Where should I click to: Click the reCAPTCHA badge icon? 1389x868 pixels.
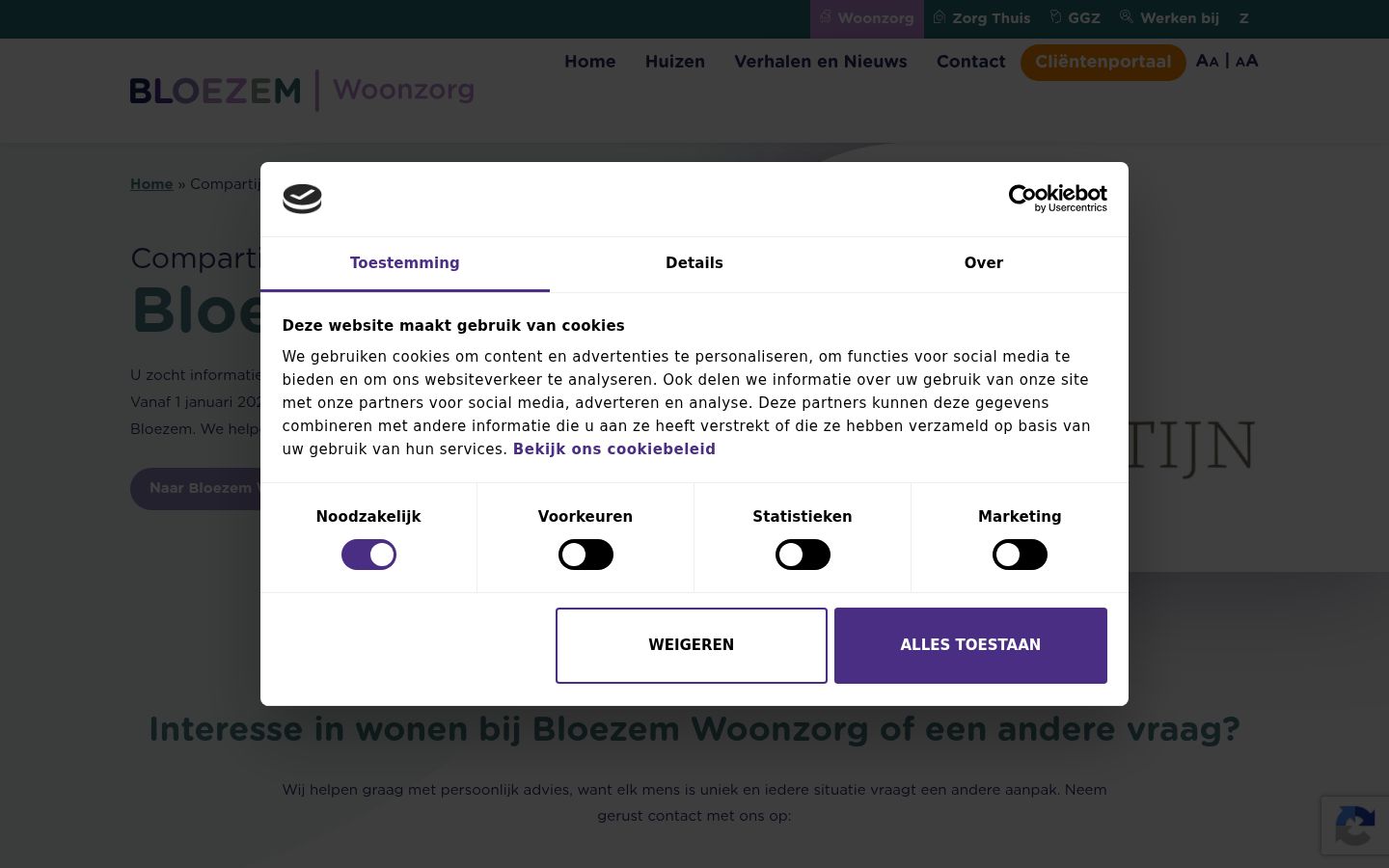[1355, 827]
